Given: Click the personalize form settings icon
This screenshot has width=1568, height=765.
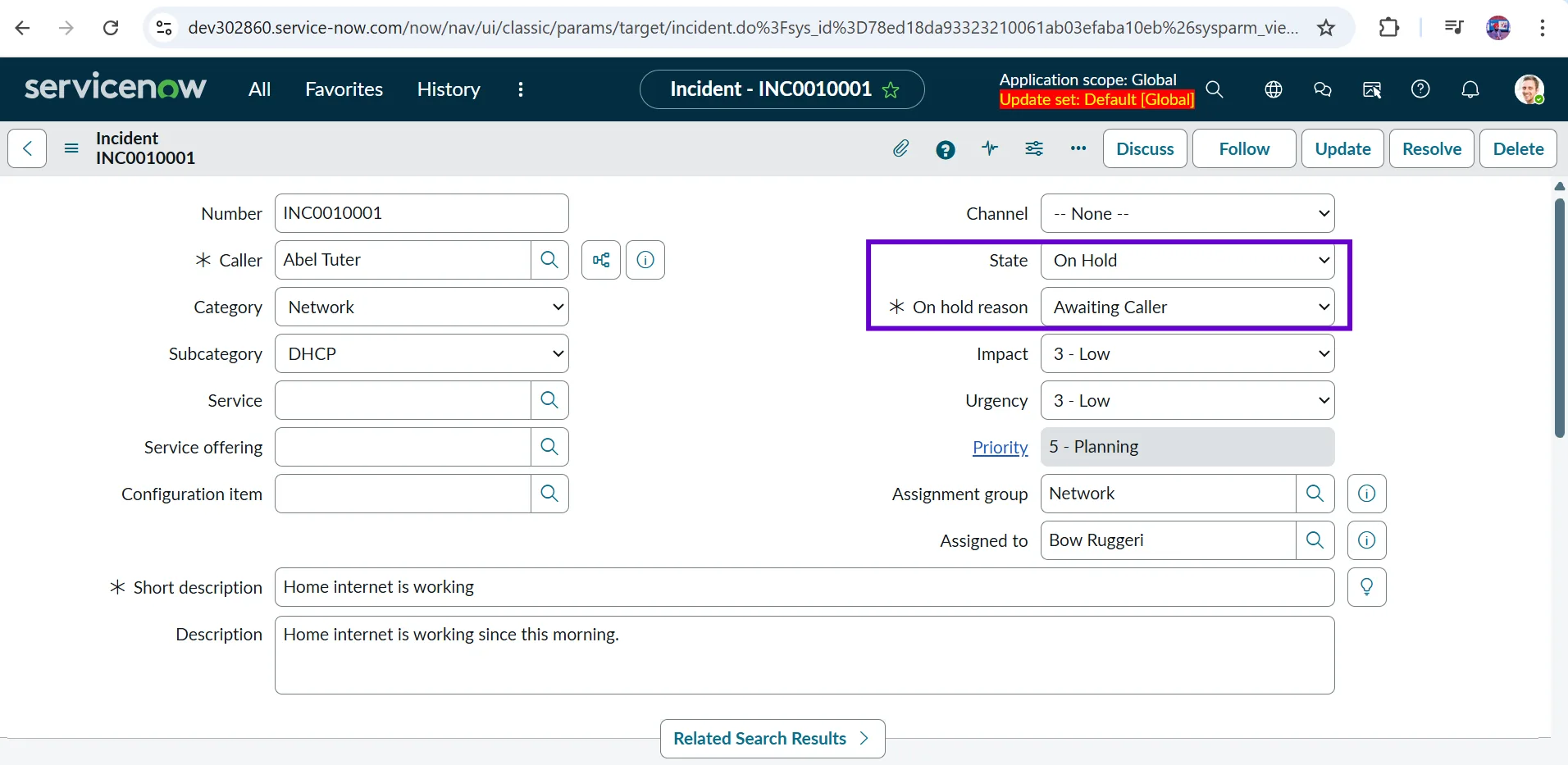Looking at the screenshot, I should pos(1034,148).
